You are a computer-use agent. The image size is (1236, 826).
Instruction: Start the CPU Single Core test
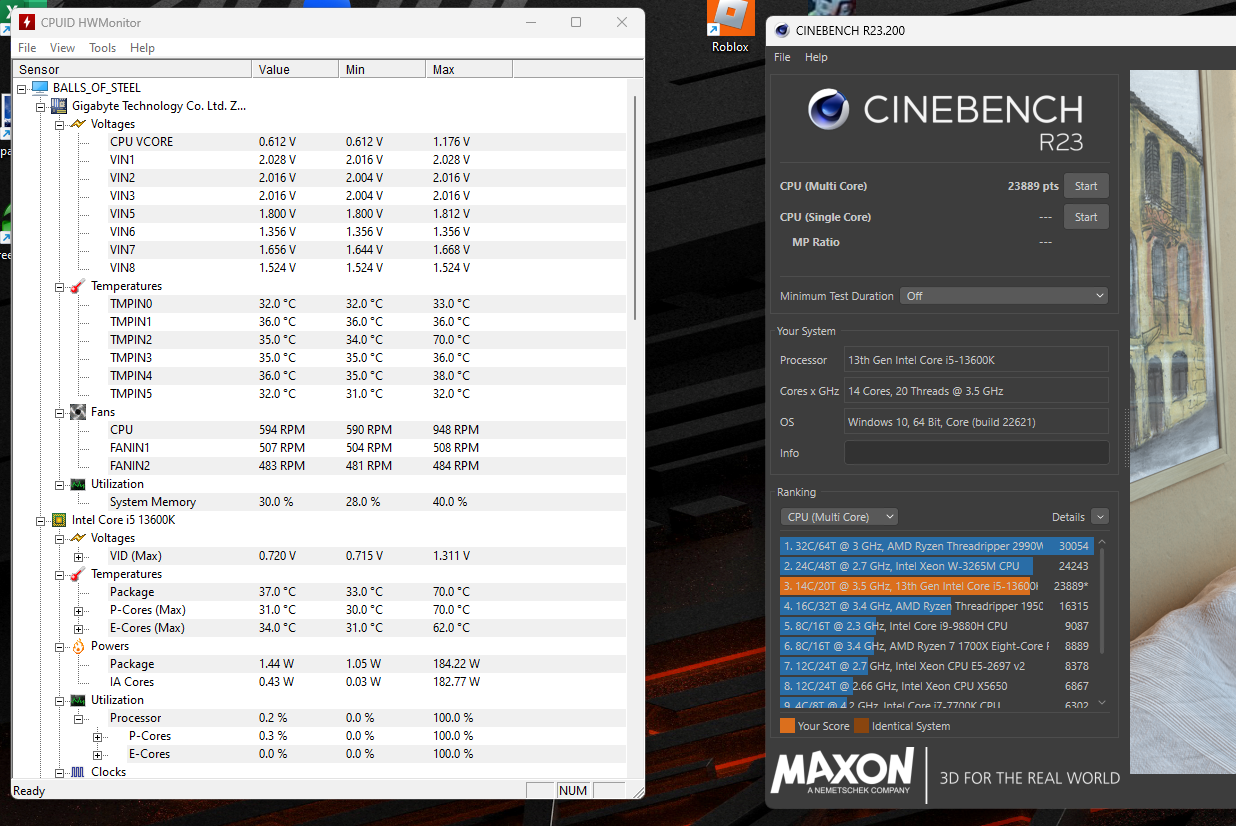pos(1086,217)
